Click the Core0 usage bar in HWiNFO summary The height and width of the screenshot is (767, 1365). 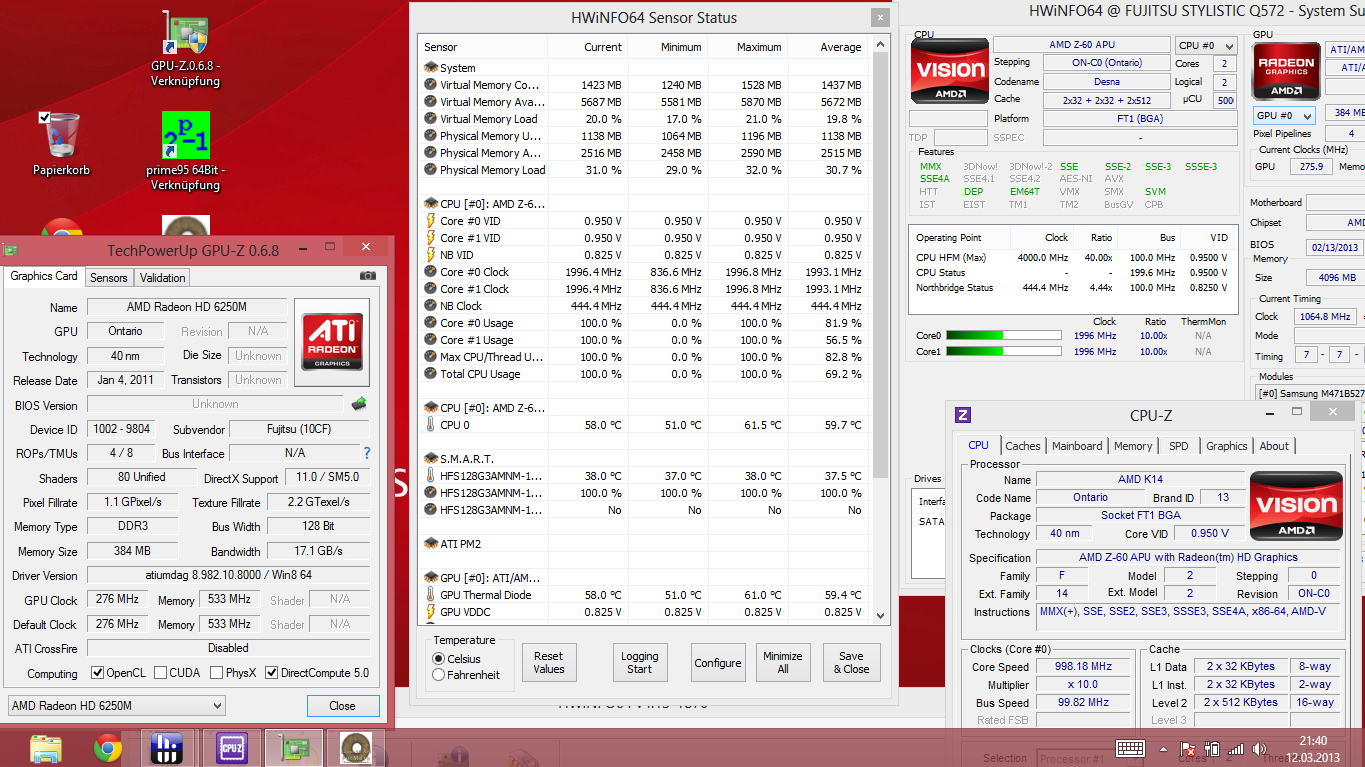click(1003, 336)
